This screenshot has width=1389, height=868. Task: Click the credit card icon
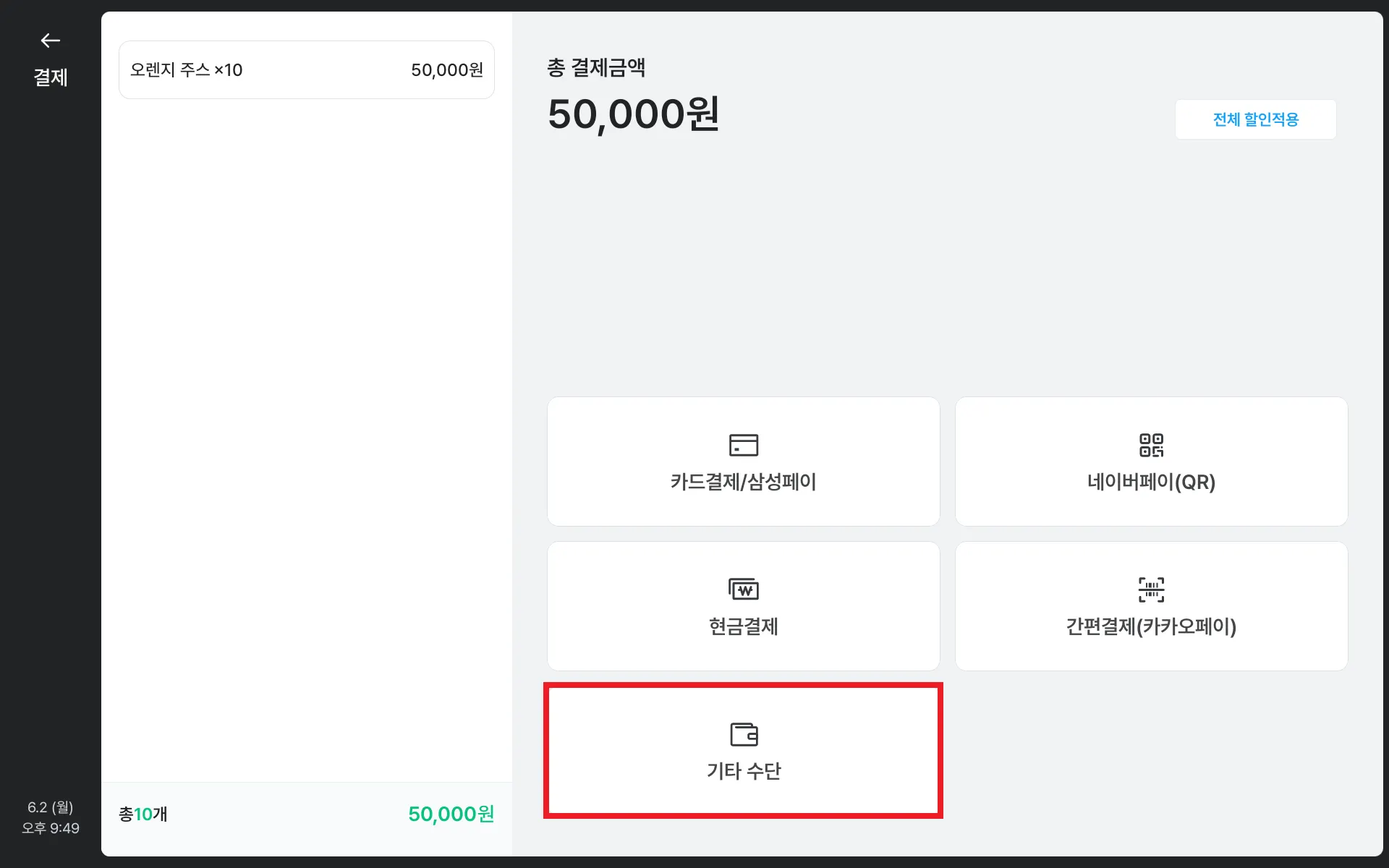click(743, 445)
